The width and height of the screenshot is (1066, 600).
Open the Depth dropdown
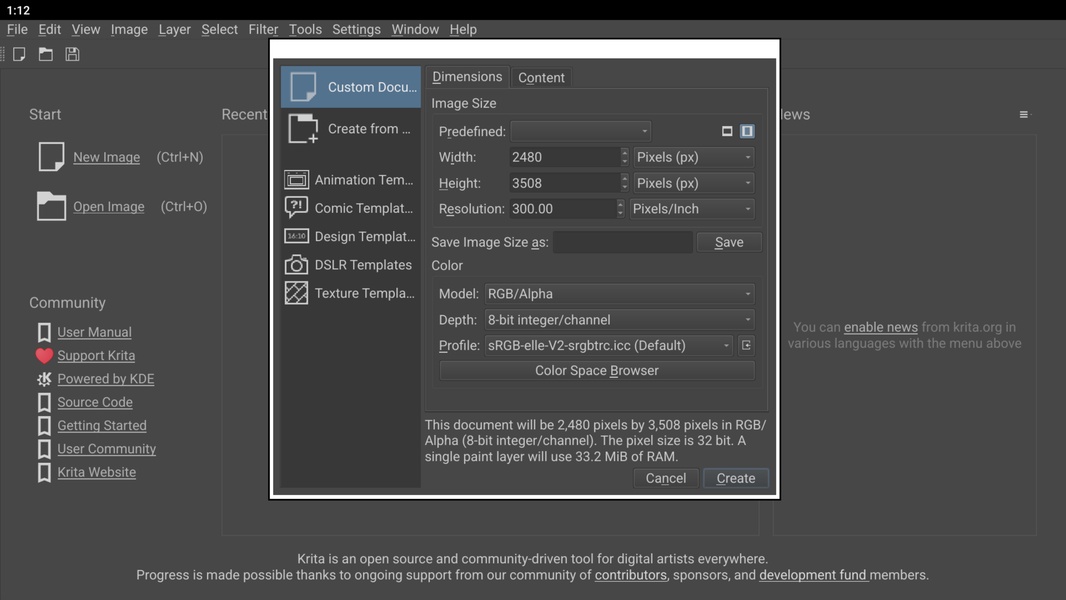(x=619, y=320)
